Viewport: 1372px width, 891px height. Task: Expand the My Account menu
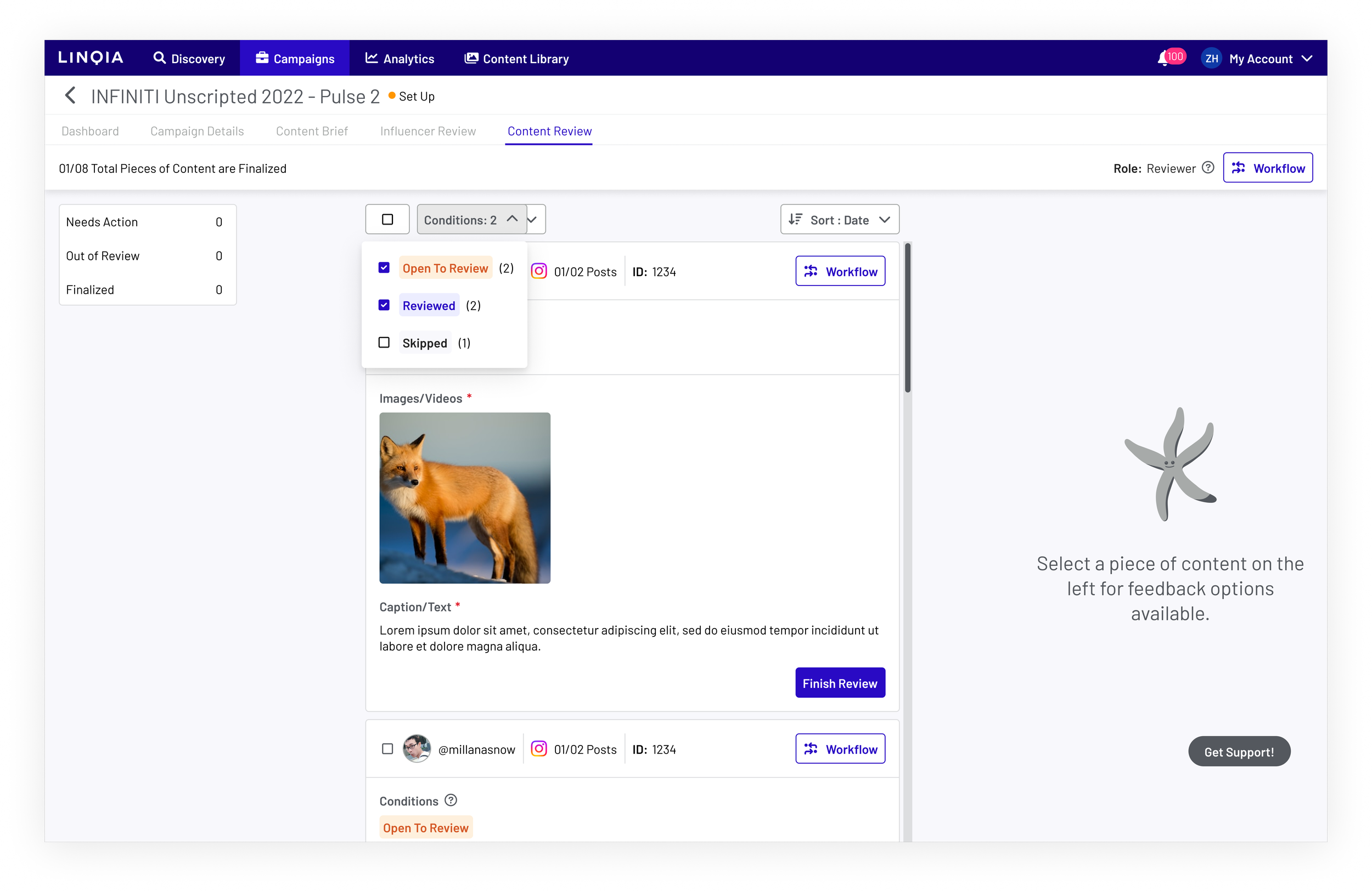(1307, 58)
